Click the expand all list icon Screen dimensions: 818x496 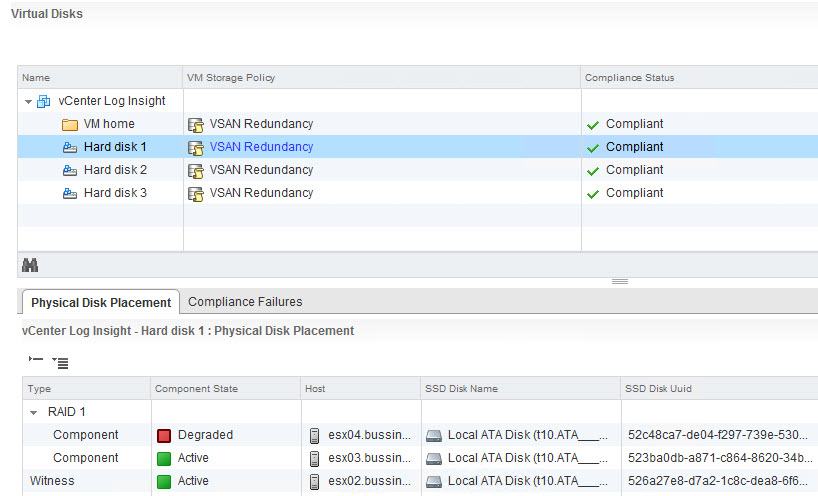coord(61,362)
